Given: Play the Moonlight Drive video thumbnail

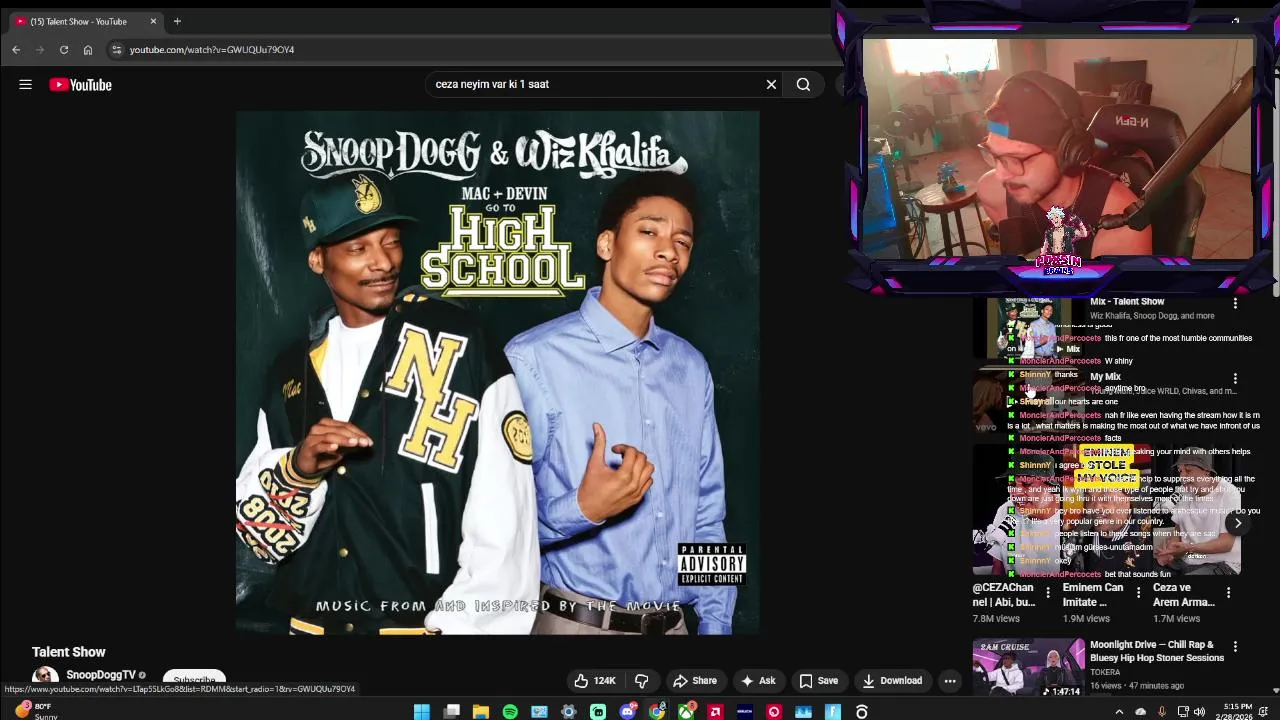Looking at the screenshot, I should 1029,667.
